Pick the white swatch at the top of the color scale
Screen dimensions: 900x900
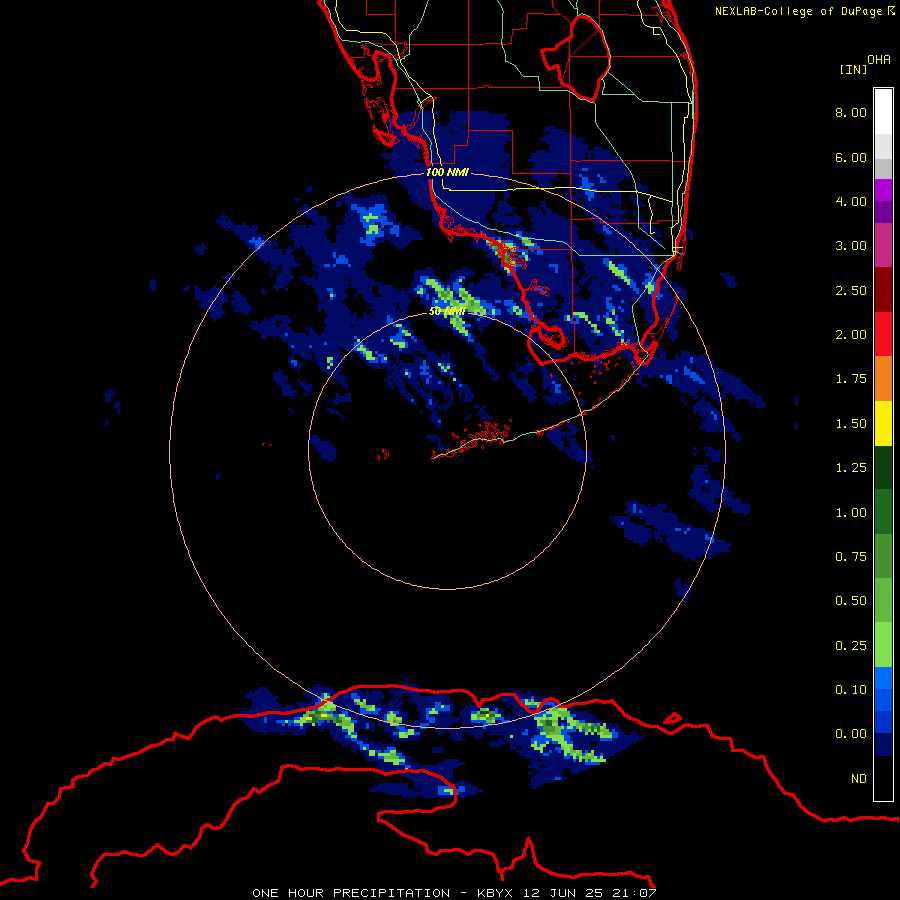tap(883, 111)
